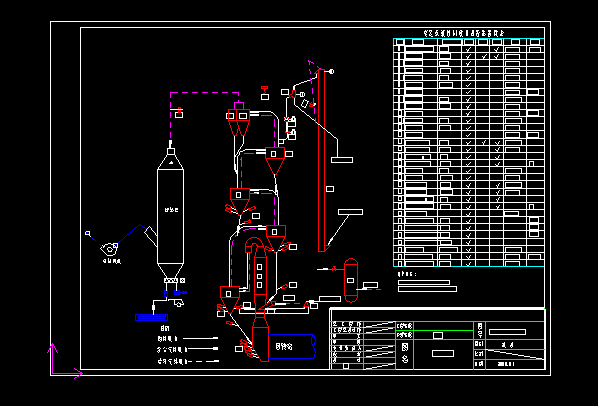Click the magenta dashed duct above the tower
Viewport: 598px width, 406px height.
click(204, 93)
